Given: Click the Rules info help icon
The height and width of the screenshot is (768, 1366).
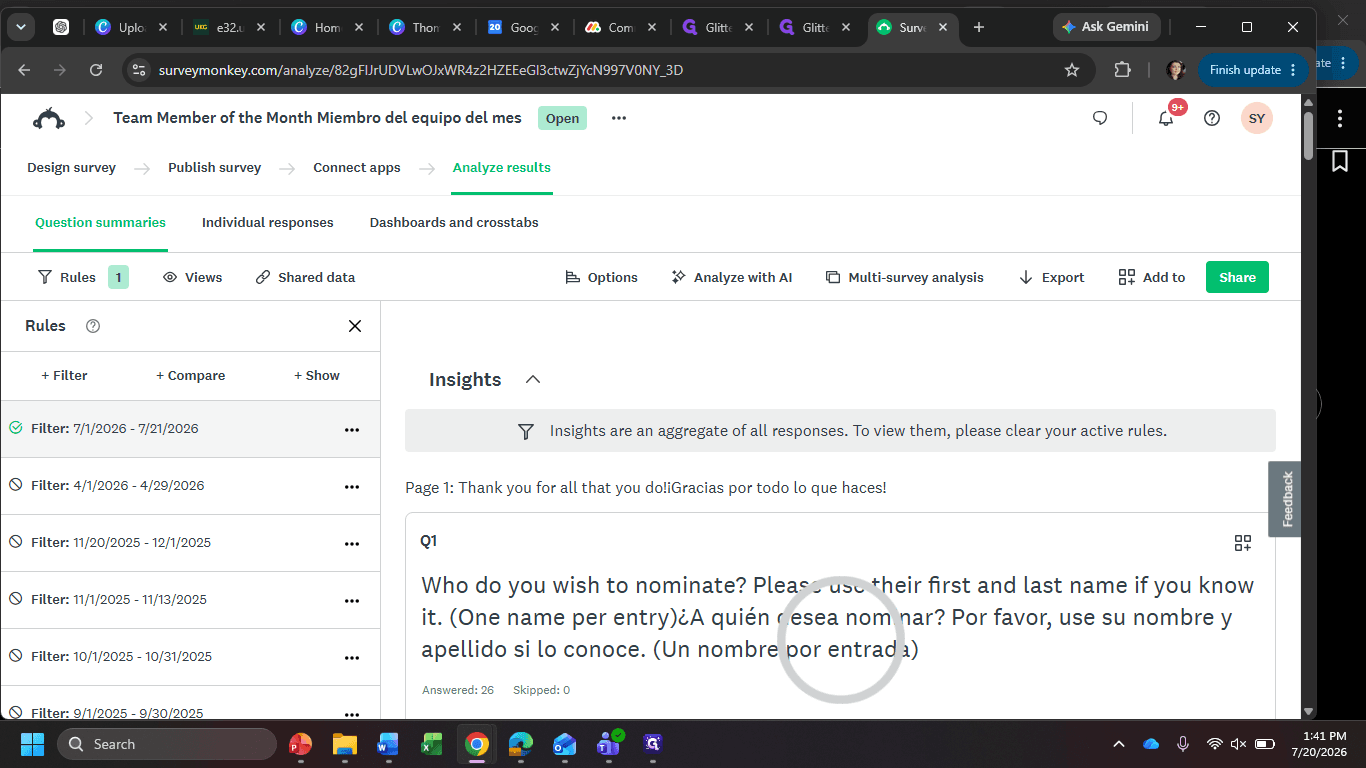Looking at the screenshot, I should 93,326.
